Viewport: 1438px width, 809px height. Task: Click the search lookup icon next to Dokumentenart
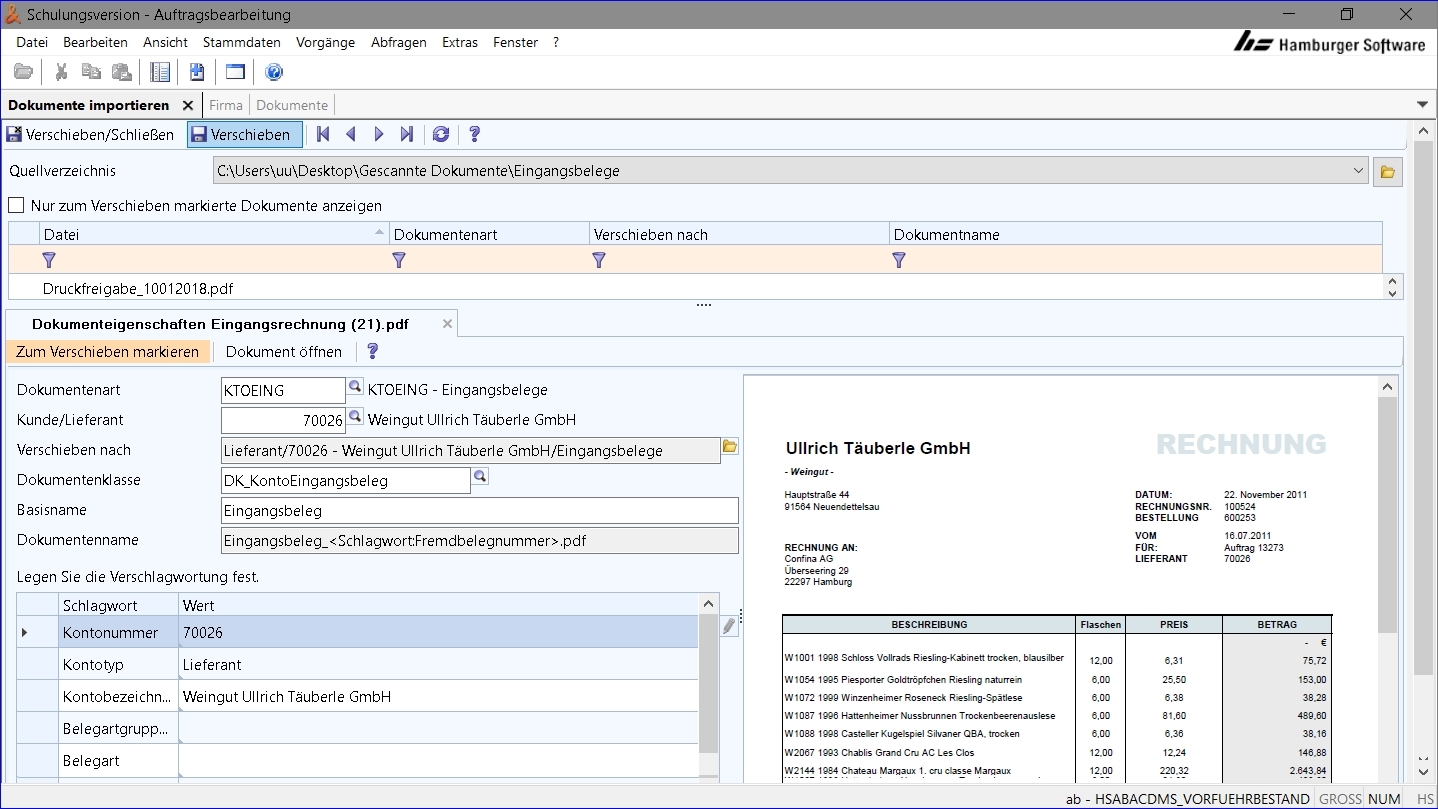coord(355,387)
